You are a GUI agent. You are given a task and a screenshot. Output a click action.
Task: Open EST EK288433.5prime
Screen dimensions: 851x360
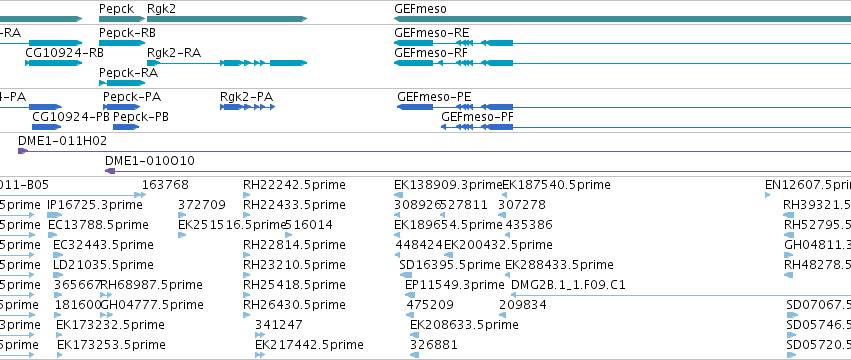click(x=560, y=266)
